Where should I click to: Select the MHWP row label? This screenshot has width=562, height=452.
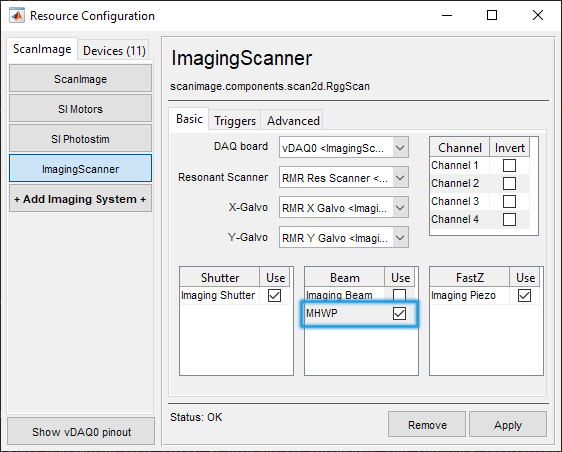pos(322,313)
